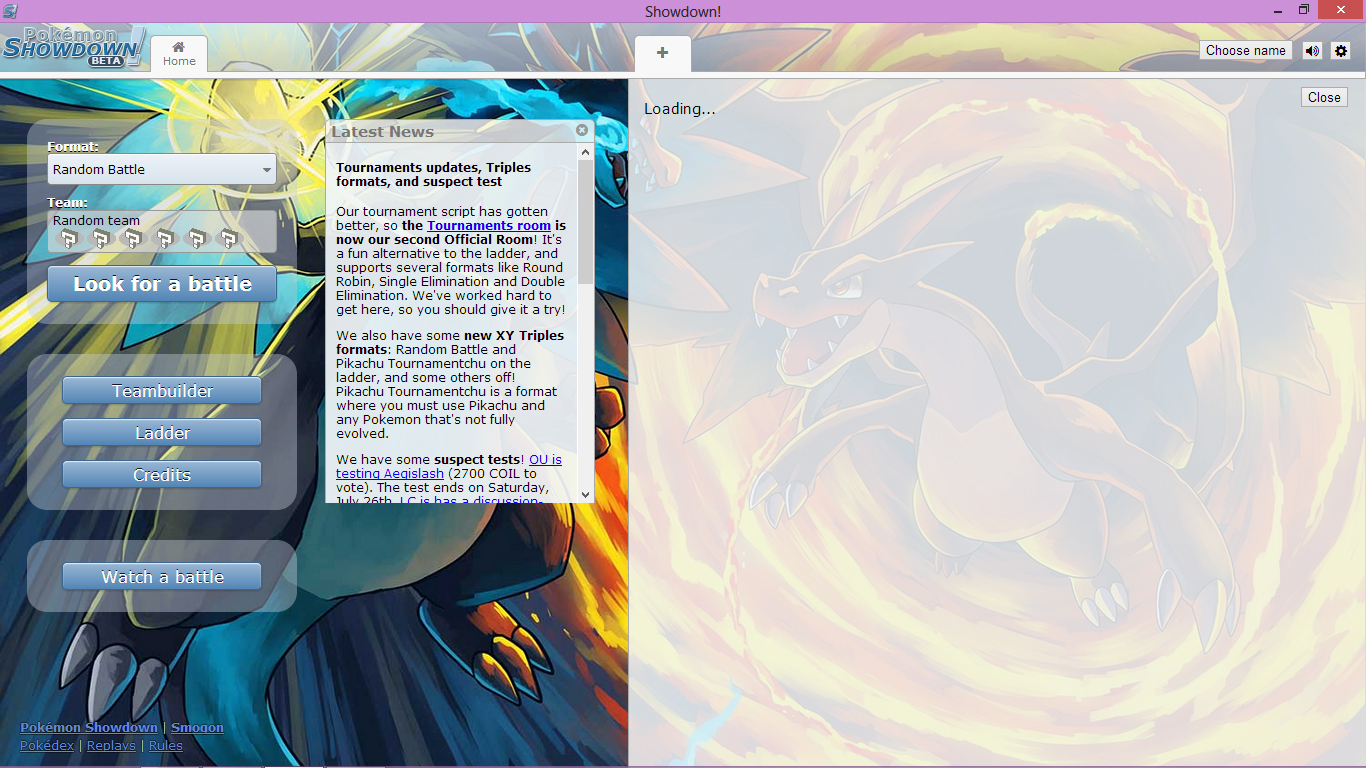Click the Loading... text
The width and height of the screenshot is (1366, 768).
680,109
